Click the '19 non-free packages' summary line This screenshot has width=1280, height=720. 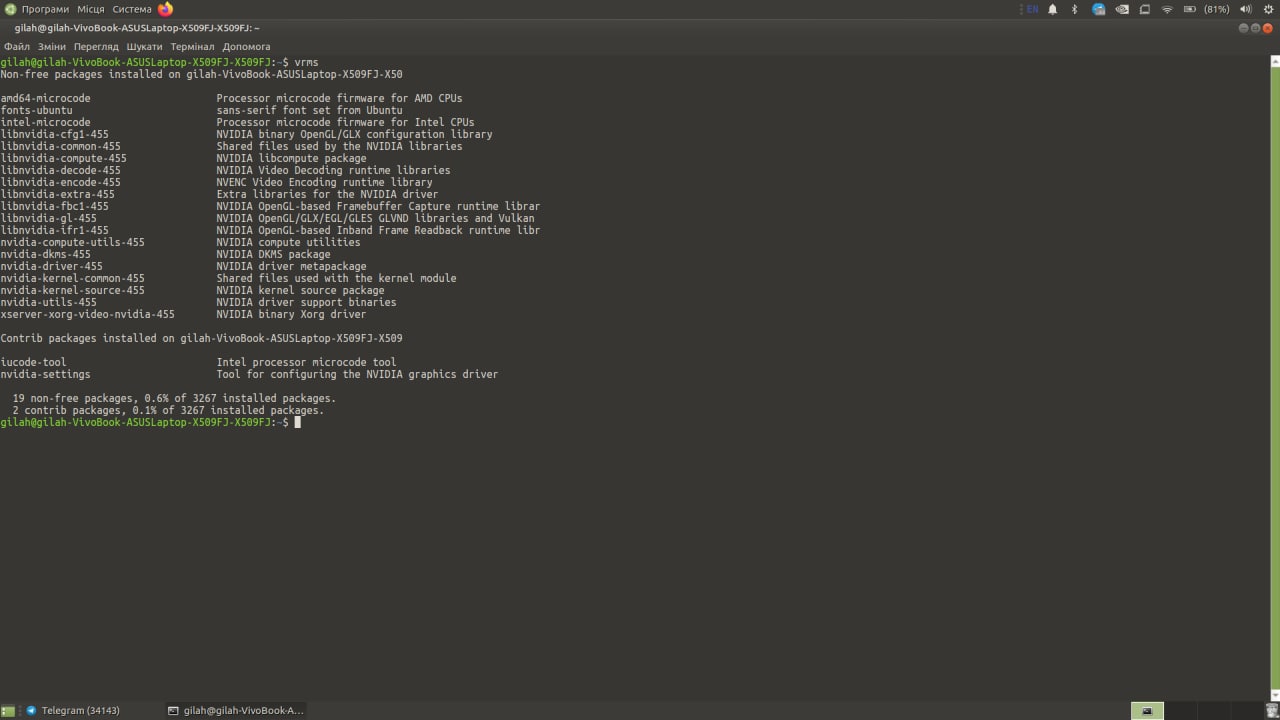coord(174,398)
